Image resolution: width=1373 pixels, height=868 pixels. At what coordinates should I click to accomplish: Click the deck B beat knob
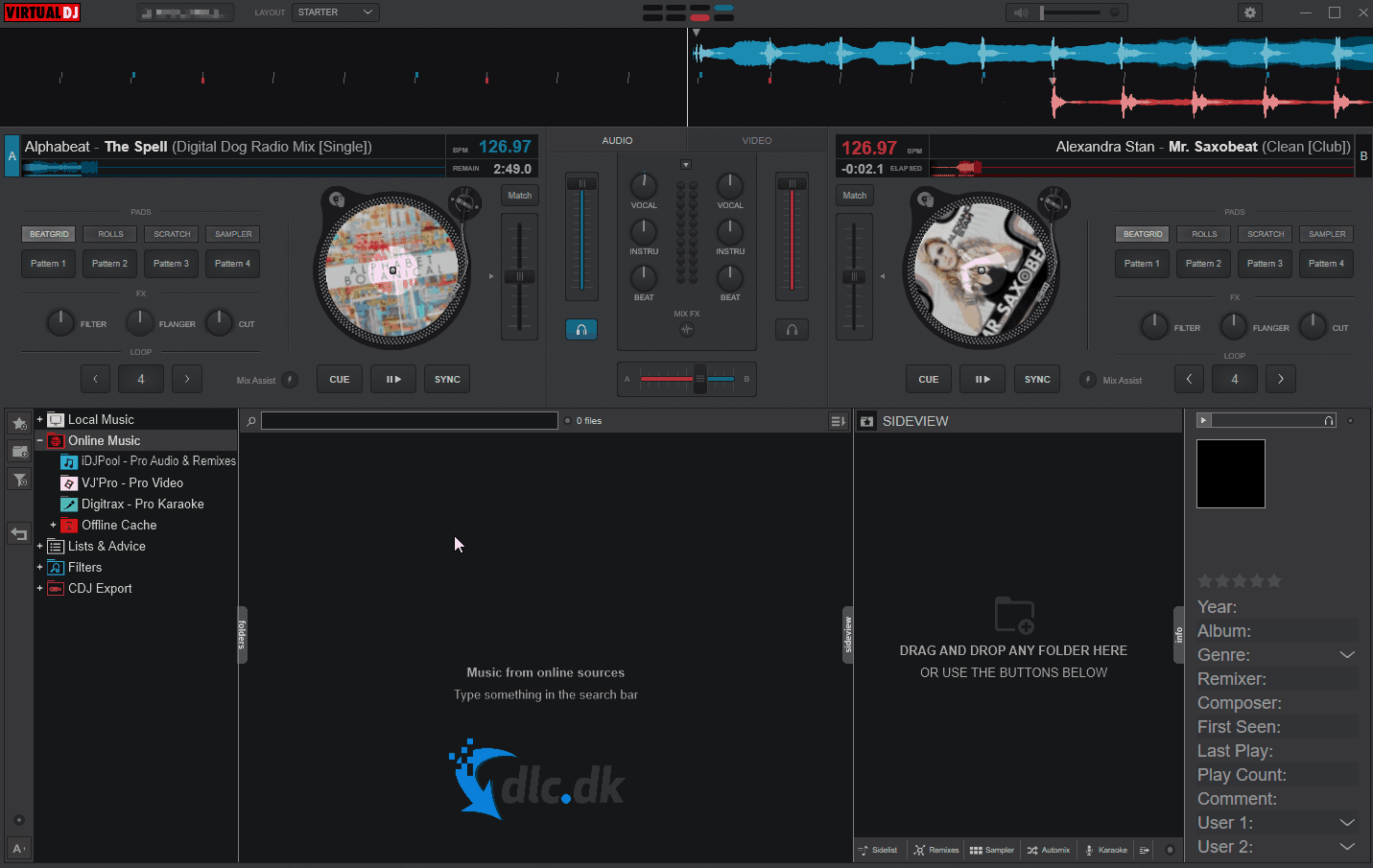coord(730,277)
